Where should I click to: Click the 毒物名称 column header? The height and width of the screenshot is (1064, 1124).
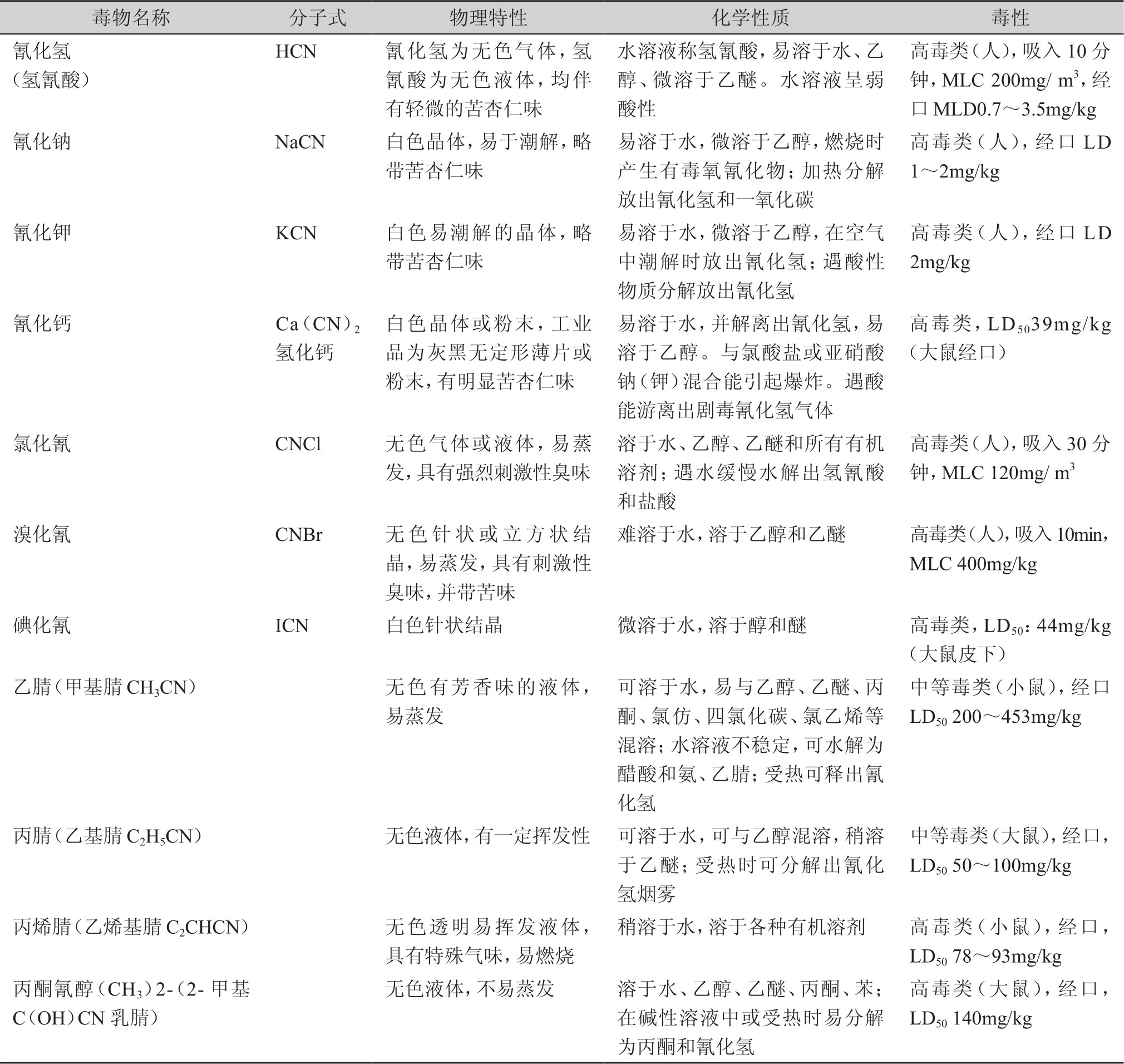tap(131, 18)
